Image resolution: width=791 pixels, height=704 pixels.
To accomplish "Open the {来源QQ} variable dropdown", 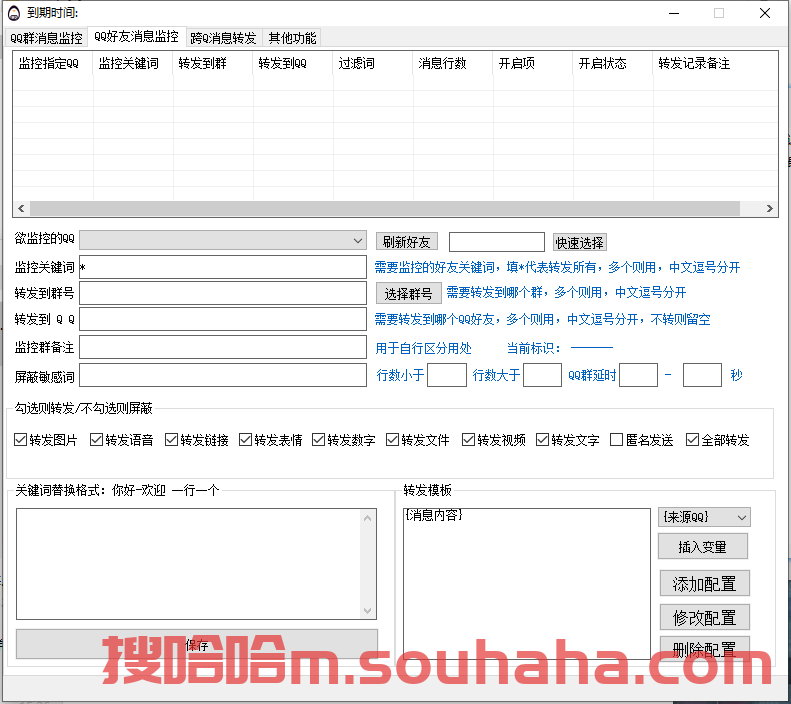I will click(x=741, y=517).
